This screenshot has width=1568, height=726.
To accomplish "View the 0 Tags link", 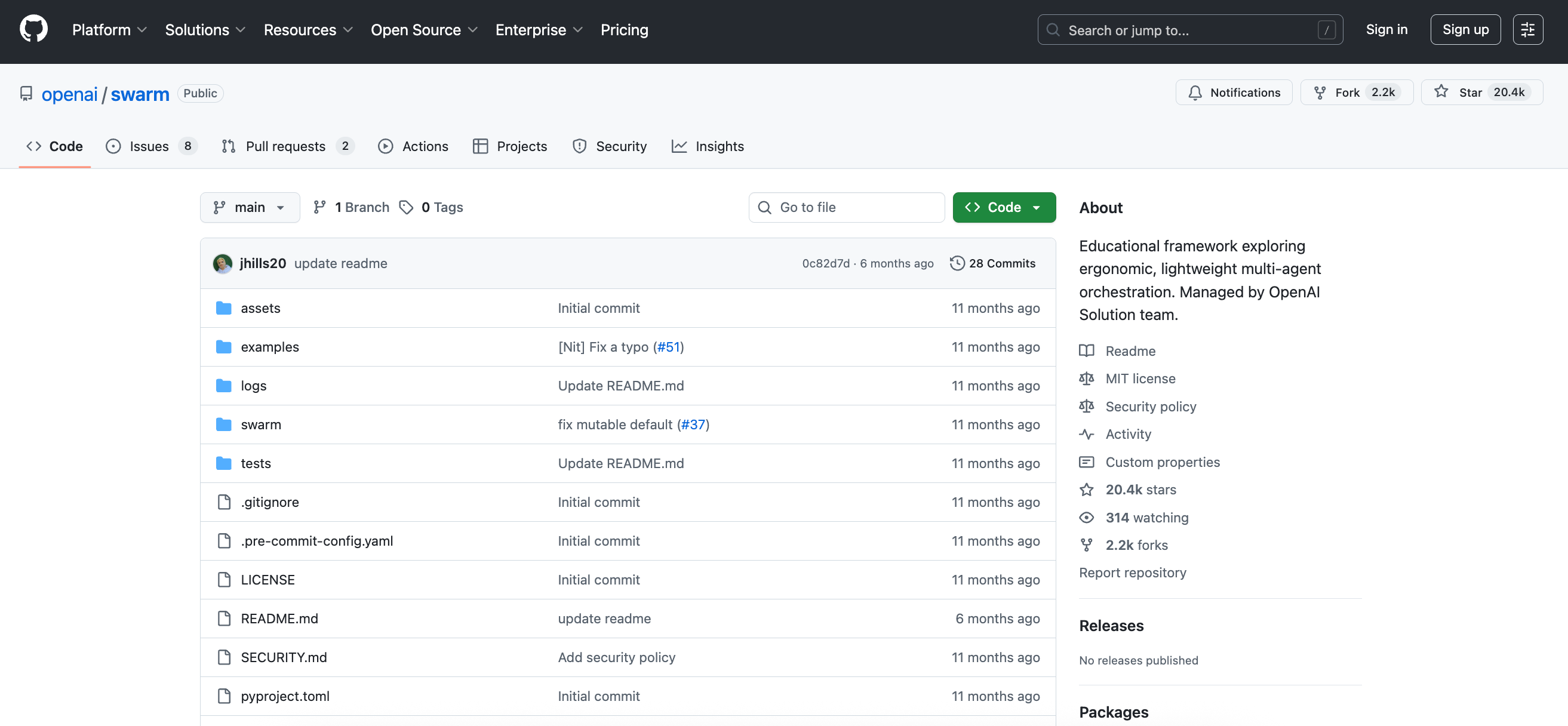I will (x=432, y=208).
